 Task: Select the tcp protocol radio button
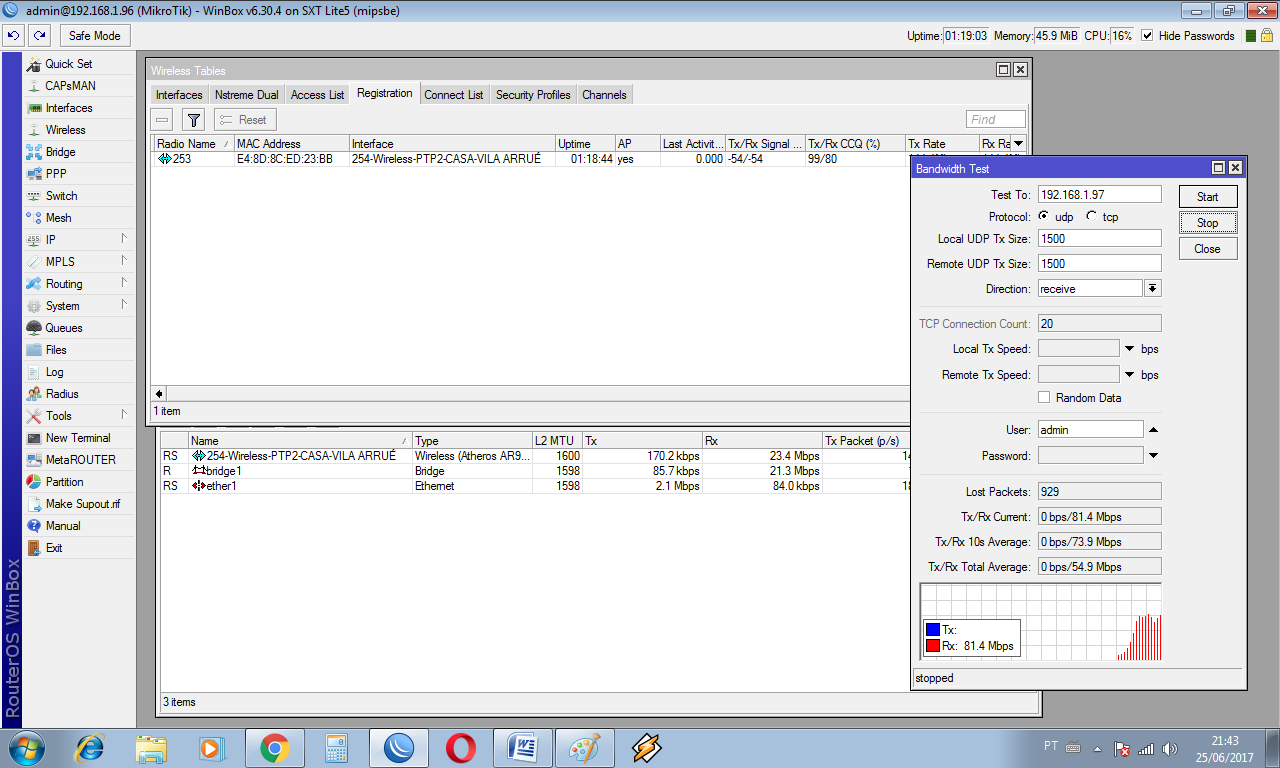pos(1092,216)
